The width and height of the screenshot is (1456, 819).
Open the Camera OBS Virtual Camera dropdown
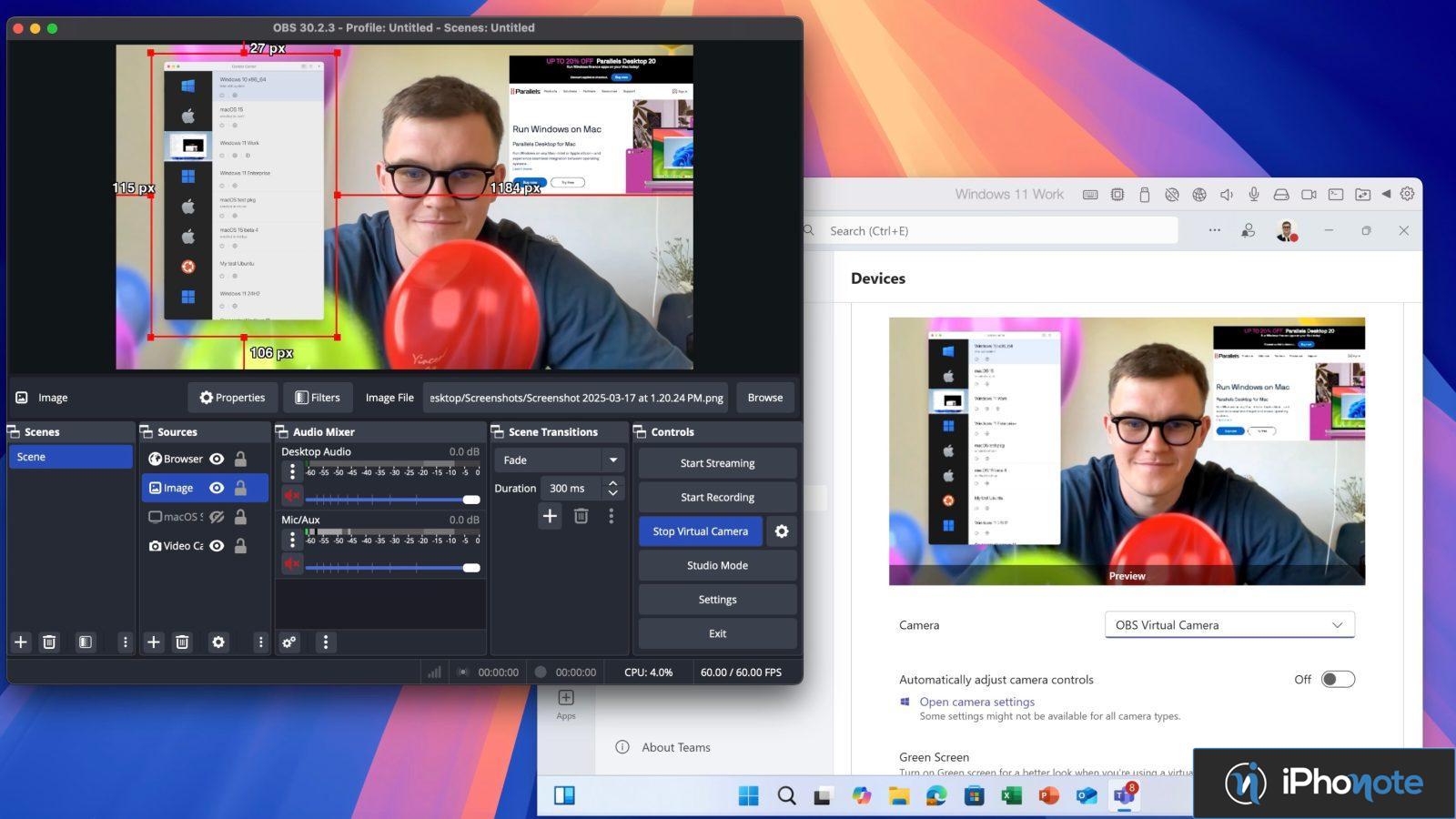coord(1229,625)
